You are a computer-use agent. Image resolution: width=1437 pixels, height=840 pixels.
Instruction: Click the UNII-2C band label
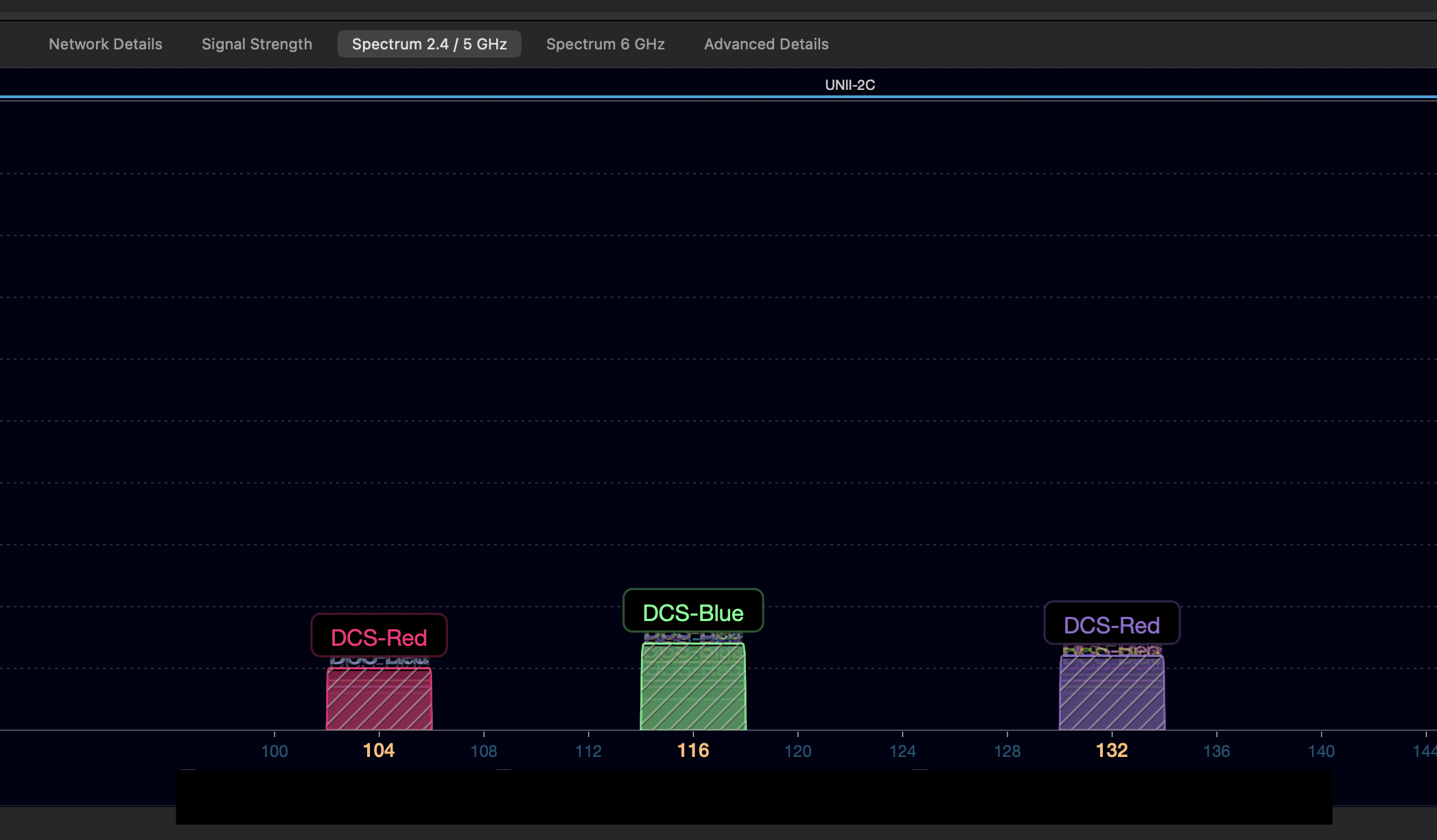click(x=850, y=85)
